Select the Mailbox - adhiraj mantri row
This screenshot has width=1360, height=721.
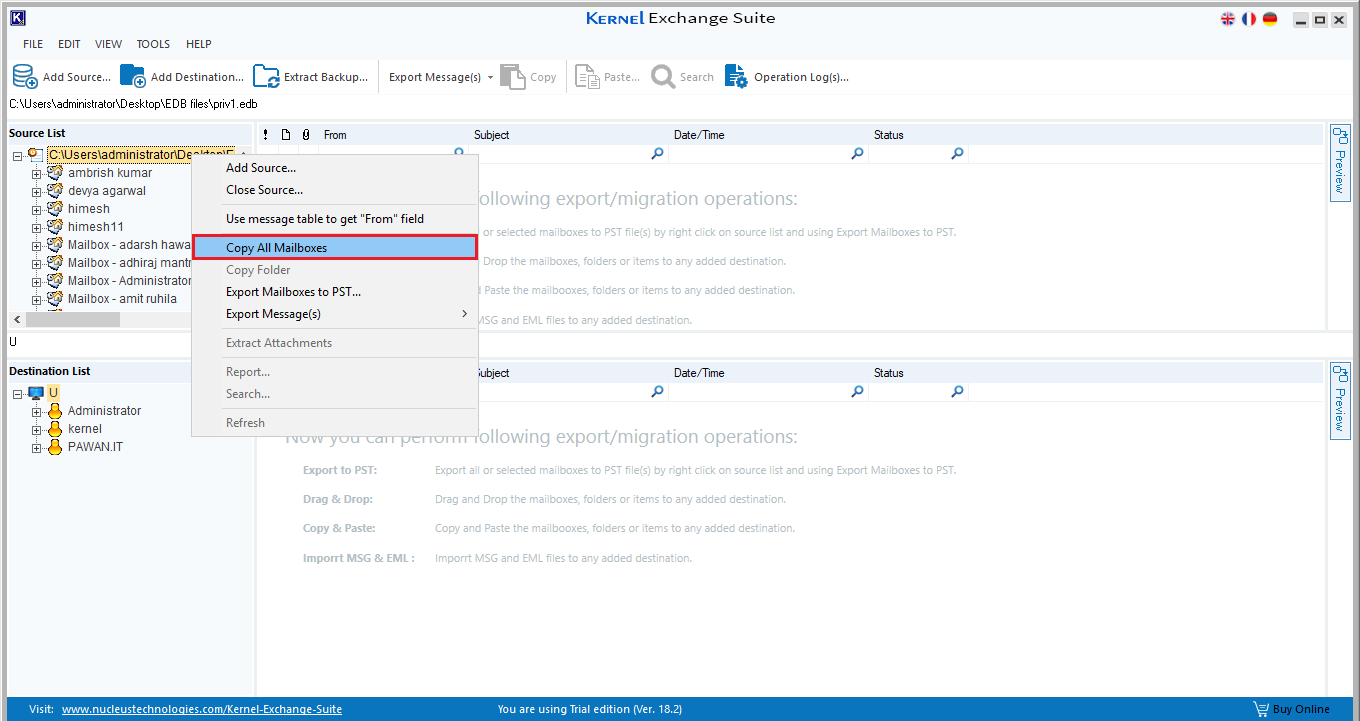pyautogui.click(x=129, y=263)
